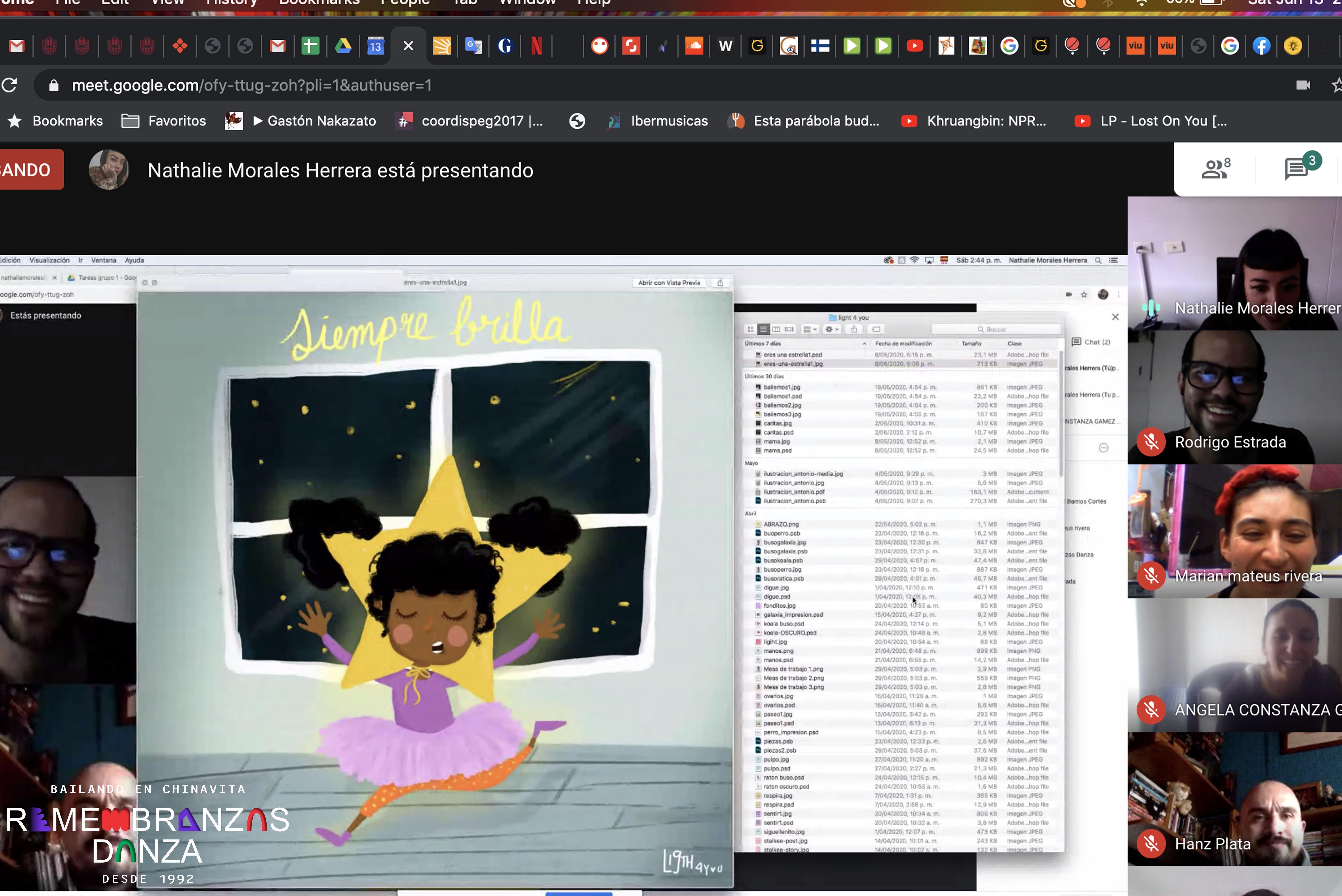
Task: Switch to the Google Translate tab
Action: (474, 46)
